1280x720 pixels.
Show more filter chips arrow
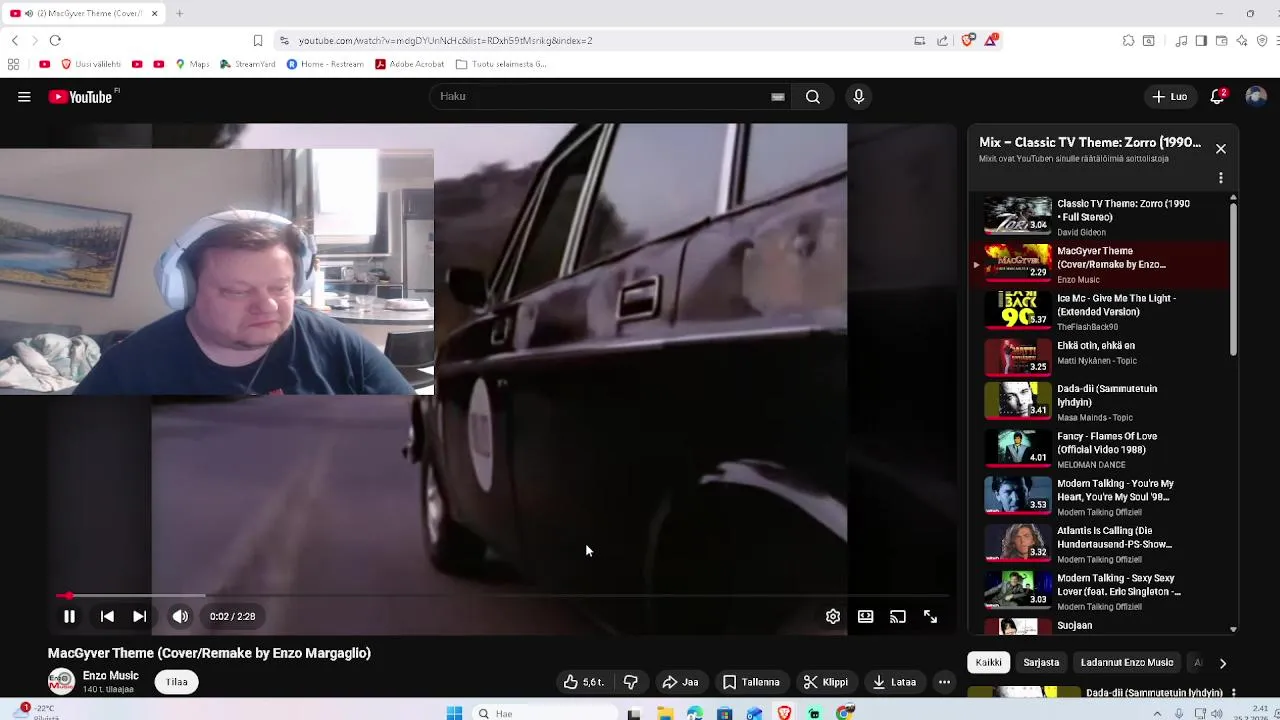pos(1222,663)
